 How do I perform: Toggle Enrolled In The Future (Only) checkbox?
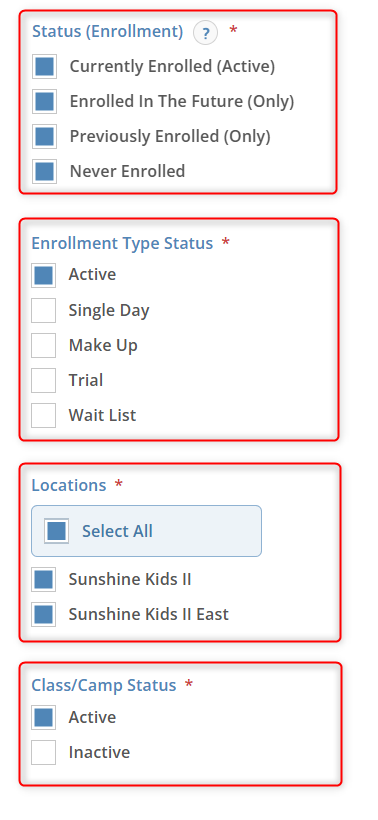pyautogui.click(x=44, y=101)
